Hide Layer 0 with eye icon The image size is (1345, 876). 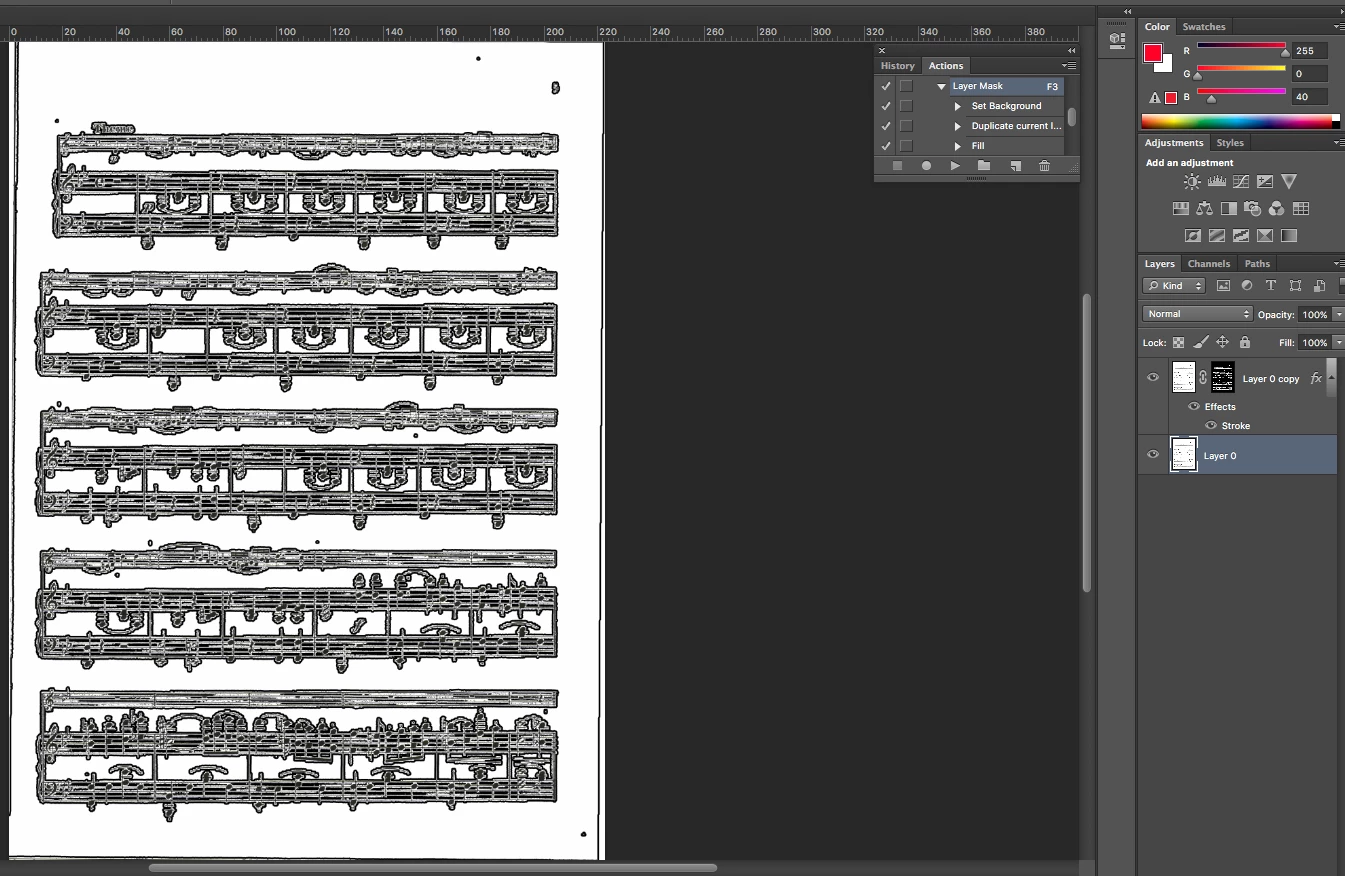(x=1153, y=455)
